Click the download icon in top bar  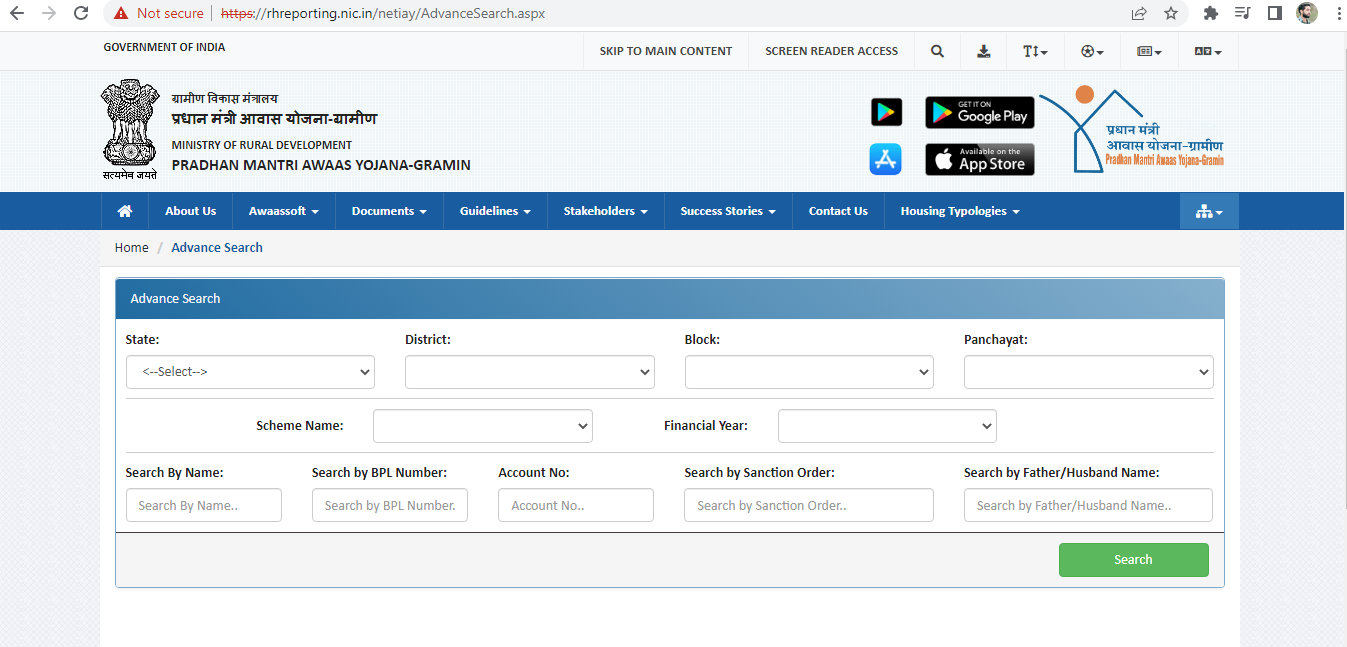click(x=984, y=51)
